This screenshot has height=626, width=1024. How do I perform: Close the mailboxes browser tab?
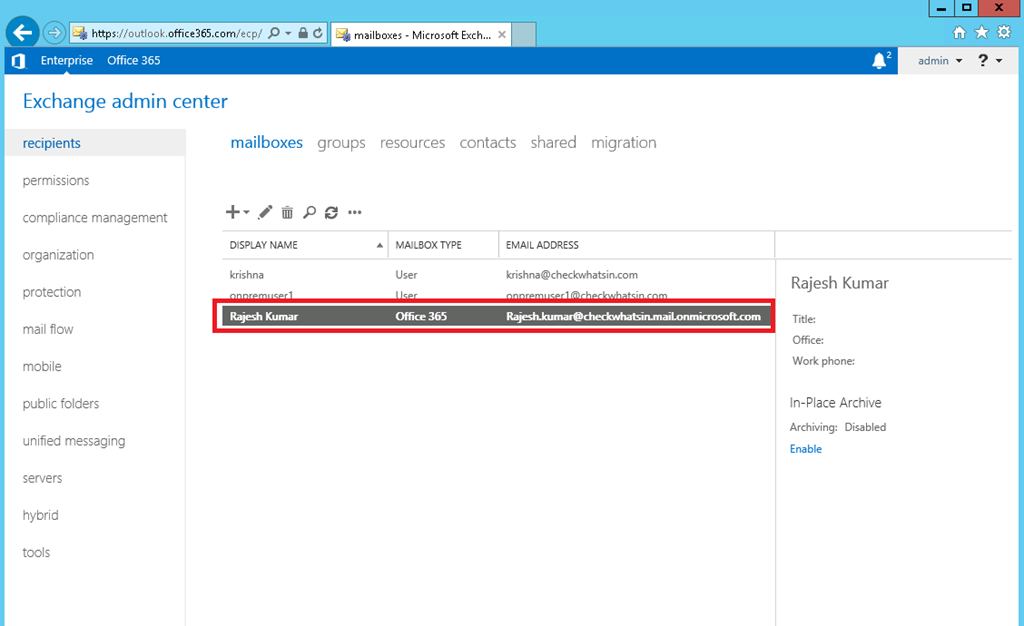tap(502, 35)
